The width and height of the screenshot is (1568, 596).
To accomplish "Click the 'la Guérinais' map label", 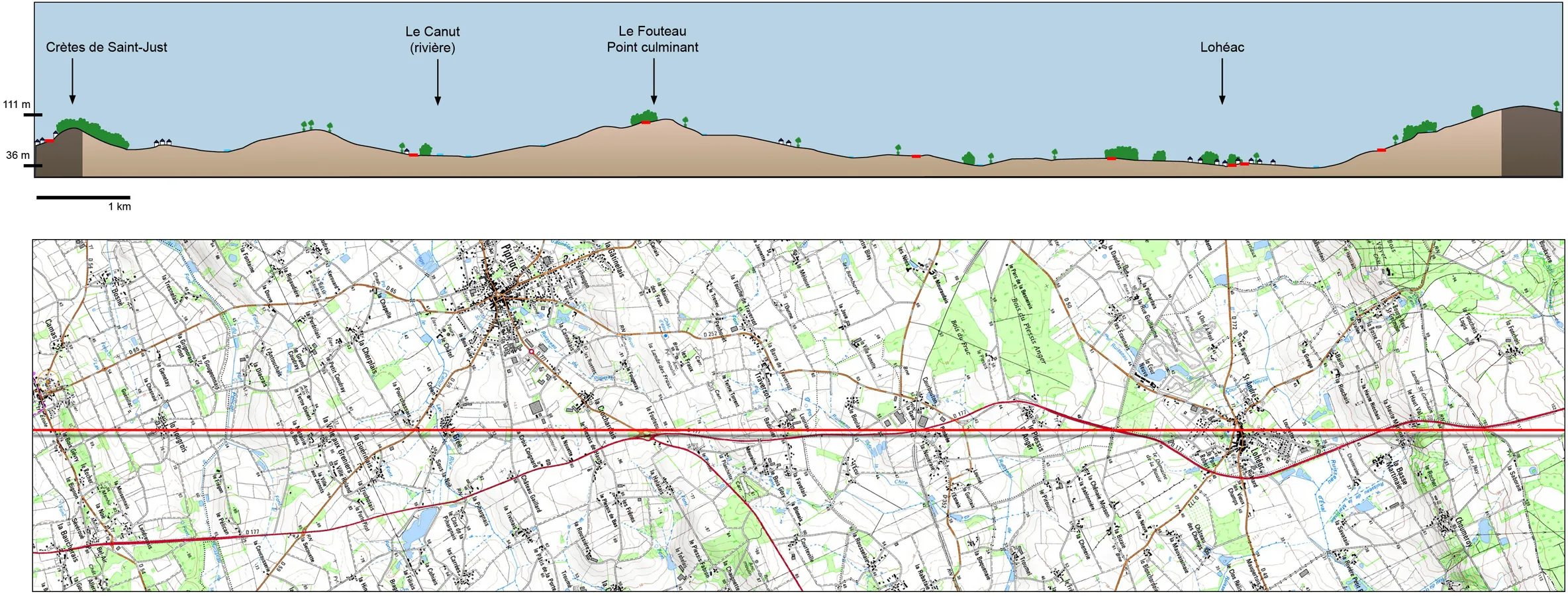I will tap(364, 452).
